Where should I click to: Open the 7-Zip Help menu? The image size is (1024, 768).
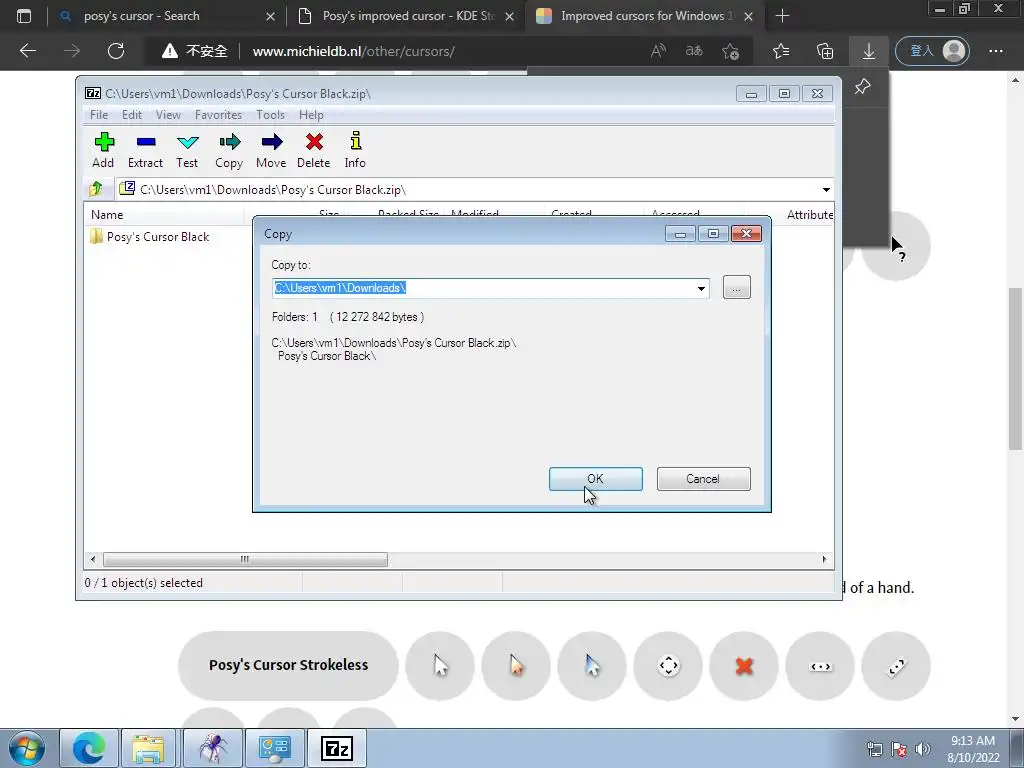click(311, 115)
